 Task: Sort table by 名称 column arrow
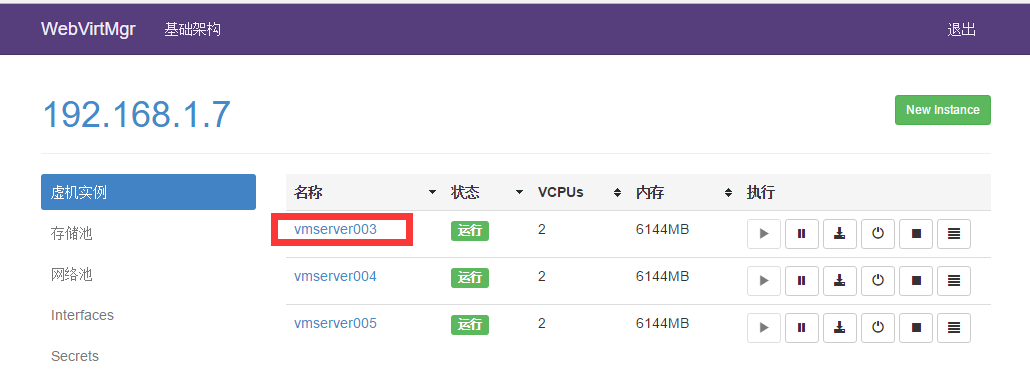tap(432, 193)
